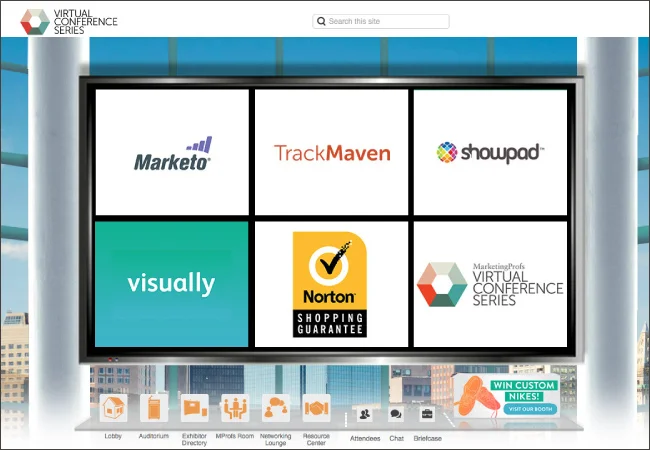Go to the Auditorium icon
The image size is (650, 450).
click(154, 408)
